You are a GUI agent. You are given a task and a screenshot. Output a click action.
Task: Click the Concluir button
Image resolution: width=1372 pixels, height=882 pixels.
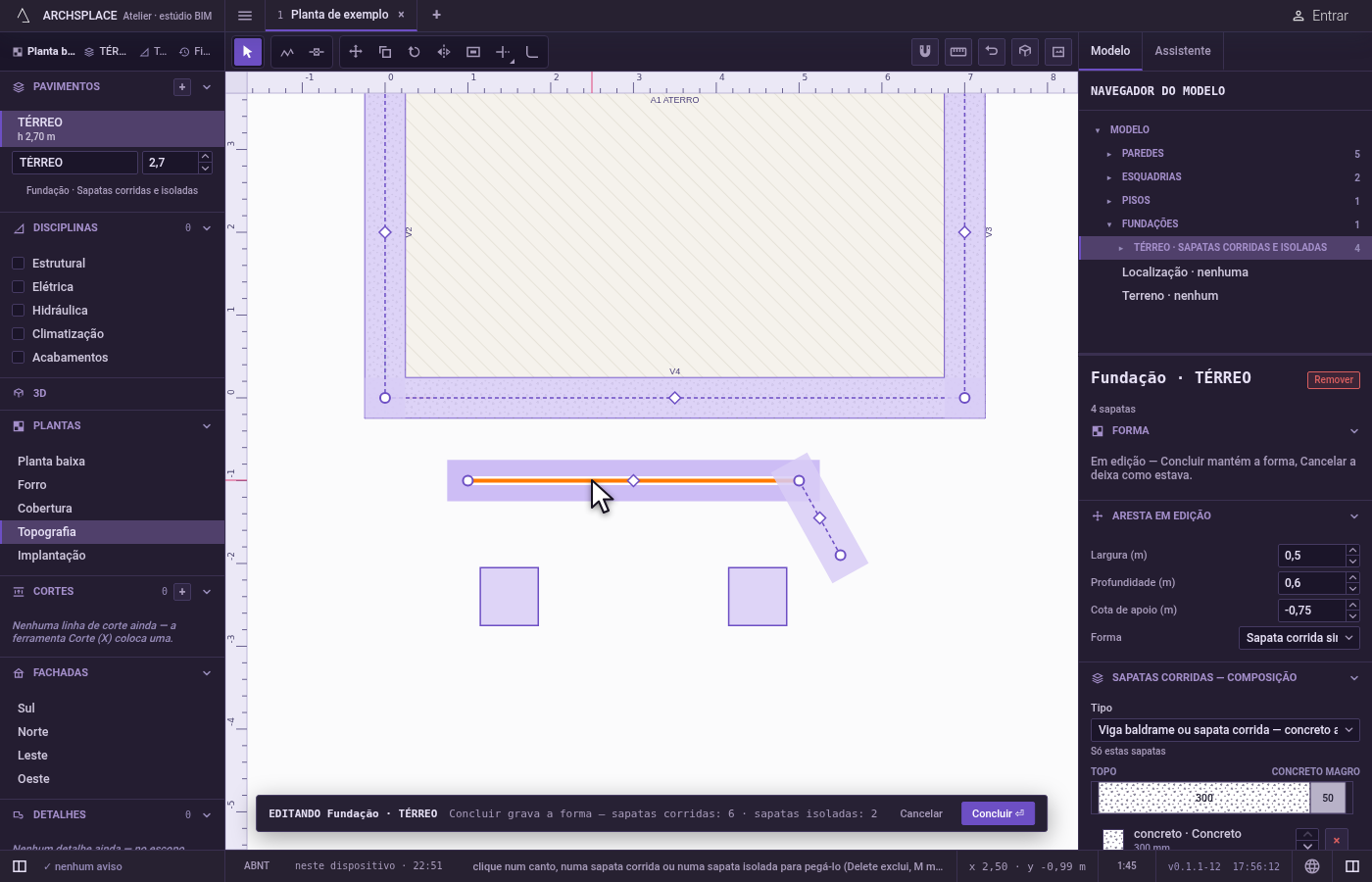tap(998, 813)
